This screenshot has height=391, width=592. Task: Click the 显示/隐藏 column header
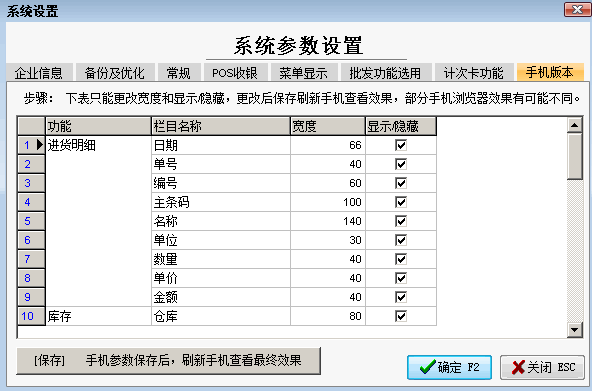coord(401,126)
